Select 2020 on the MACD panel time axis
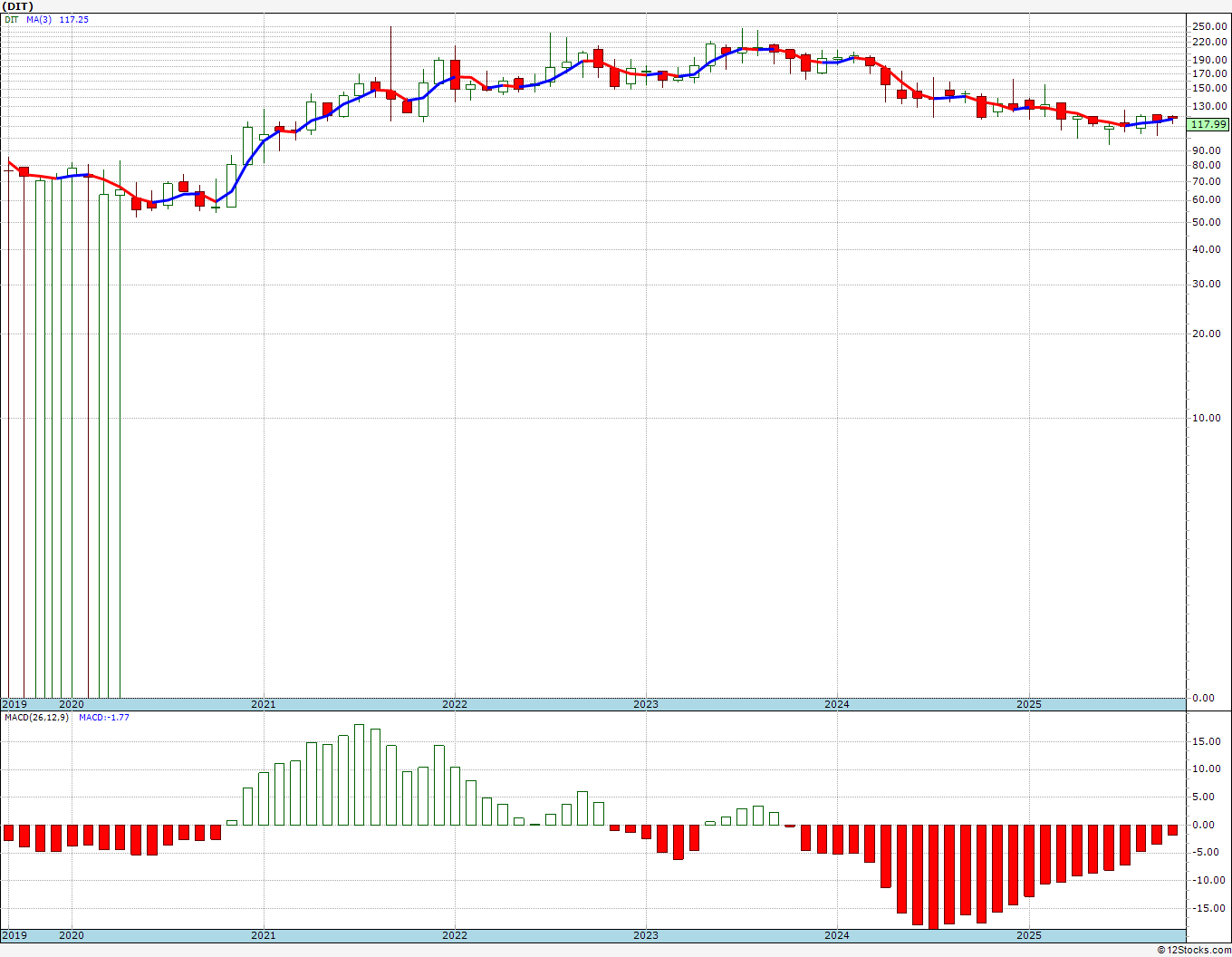 pos(72,934)
